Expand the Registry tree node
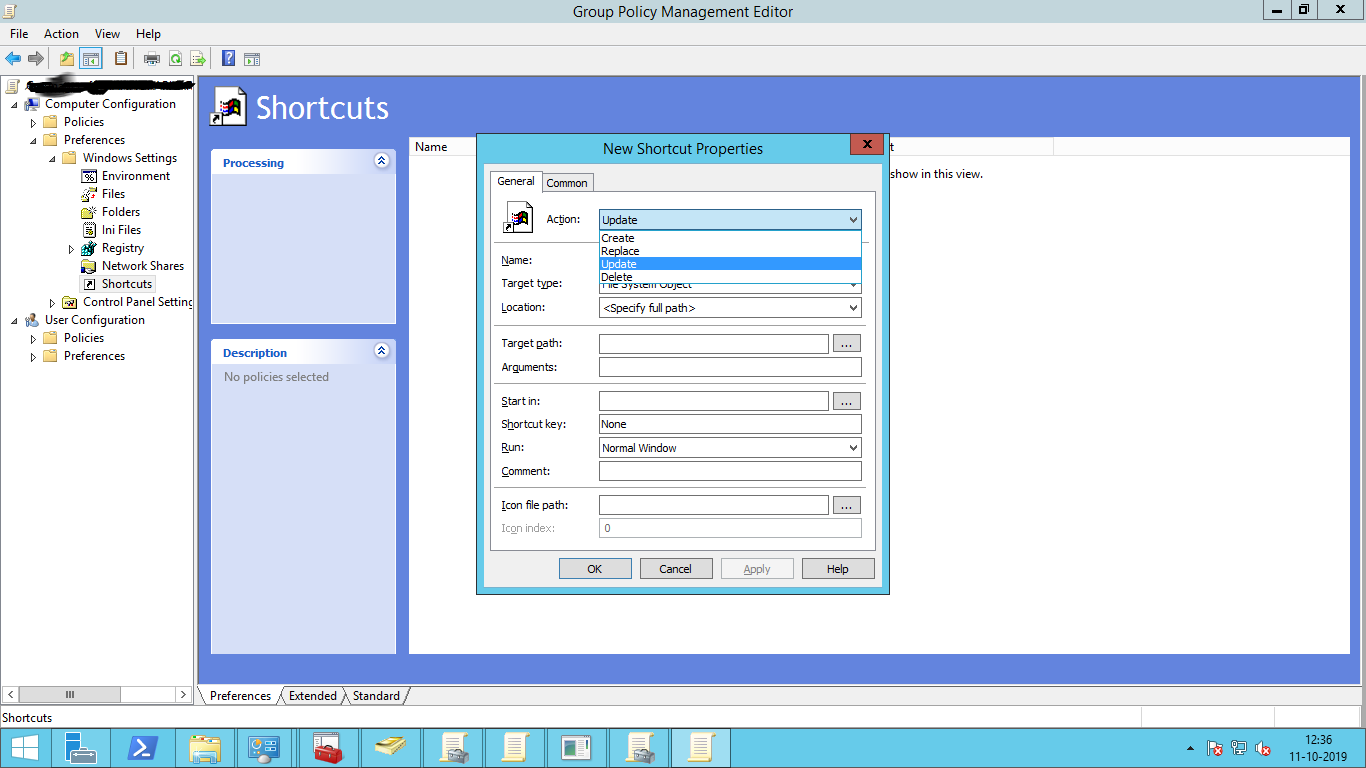 [71, 249]
